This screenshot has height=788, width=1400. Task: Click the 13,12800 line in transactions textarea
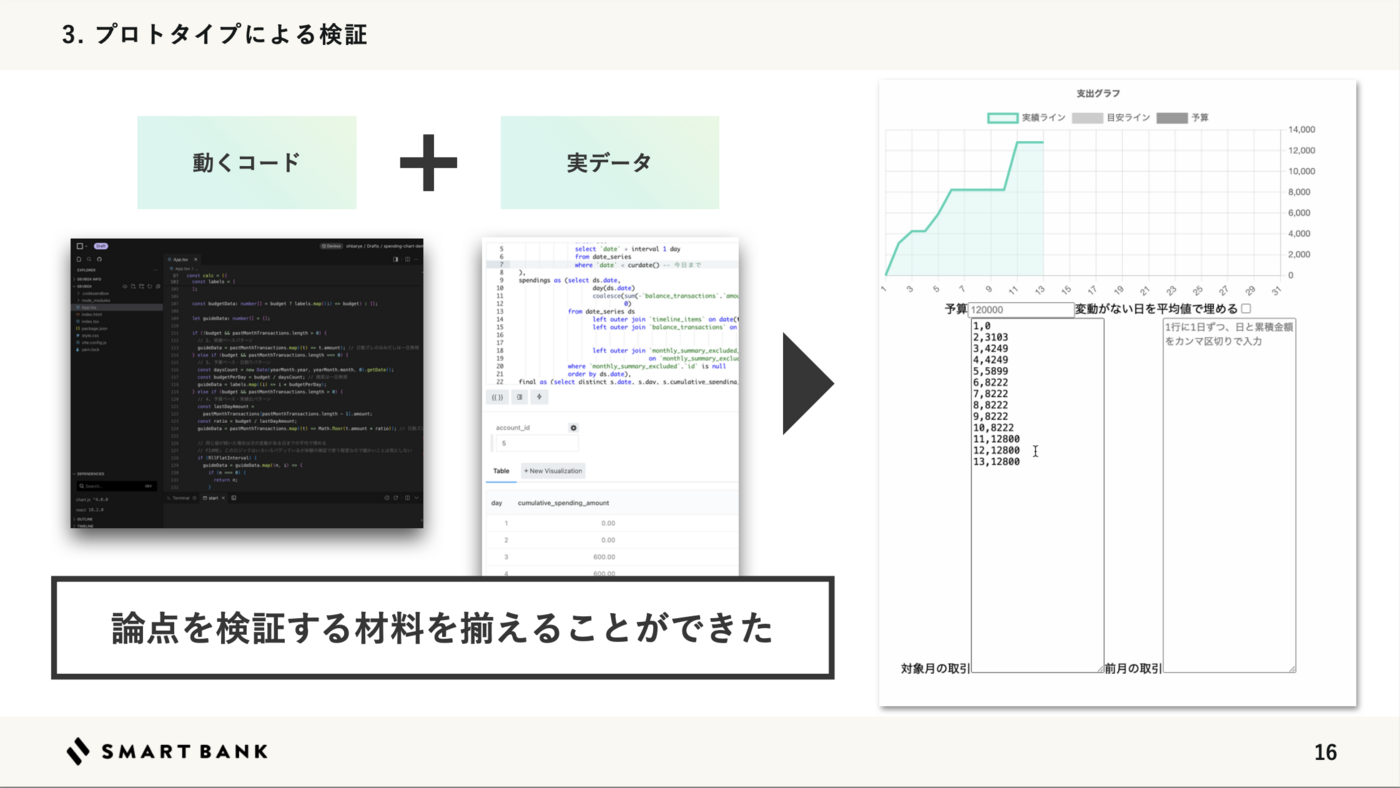pos(996,462)
